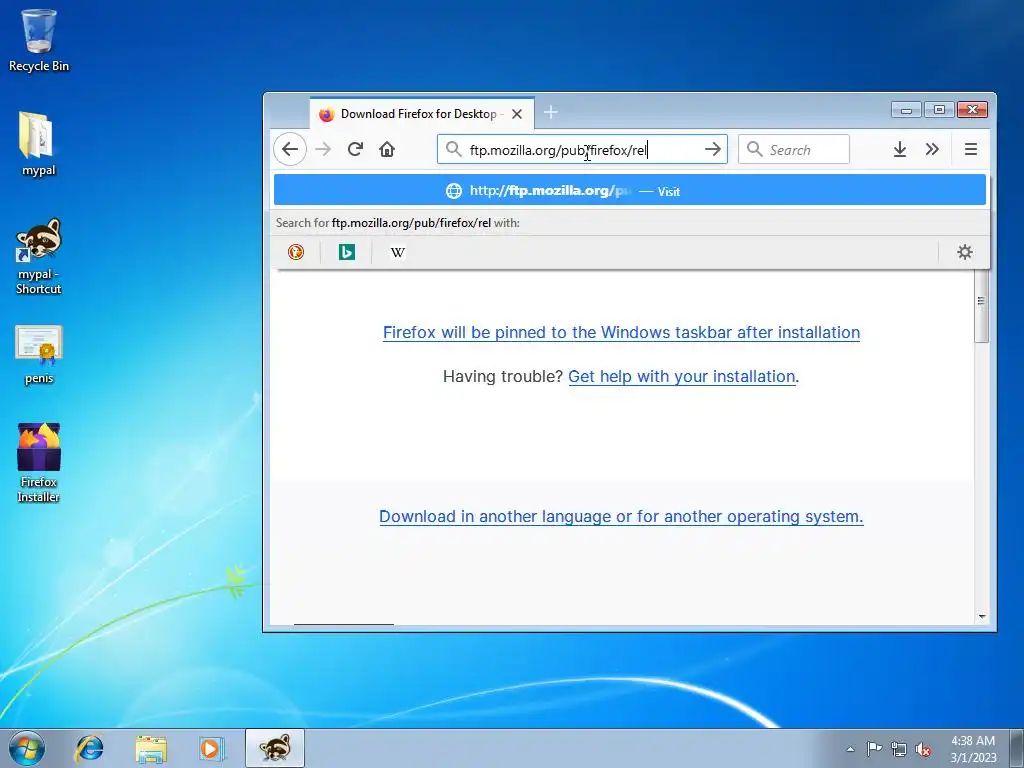
Task: Maximize the browser window
Action: point(939,110)
